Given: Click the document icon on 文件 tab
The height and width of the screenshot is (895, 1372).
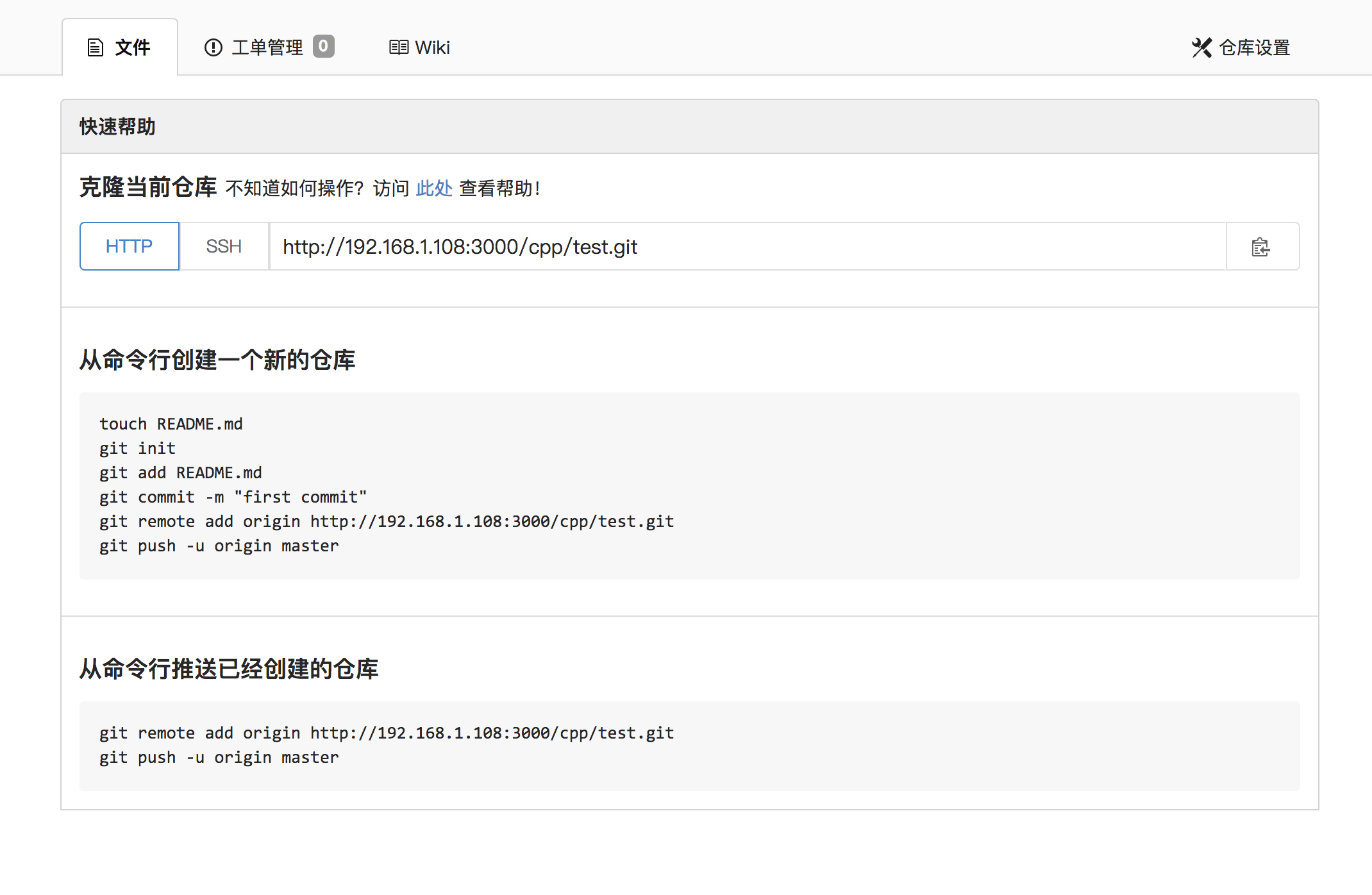Looking at the screenshot, I should point(96,47).
